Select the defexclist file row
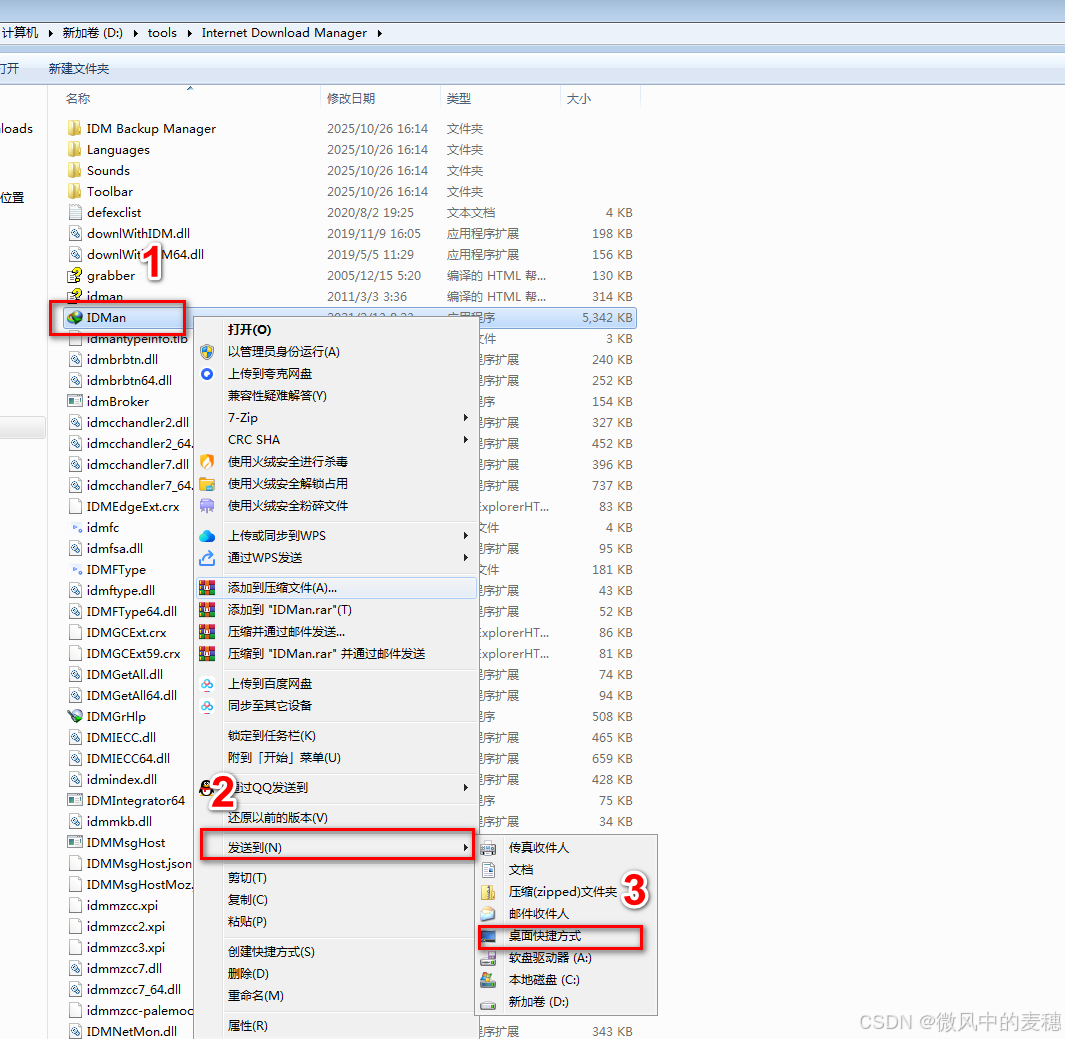The width and height of the screenshot is (1065, 1039). (350, 213)
